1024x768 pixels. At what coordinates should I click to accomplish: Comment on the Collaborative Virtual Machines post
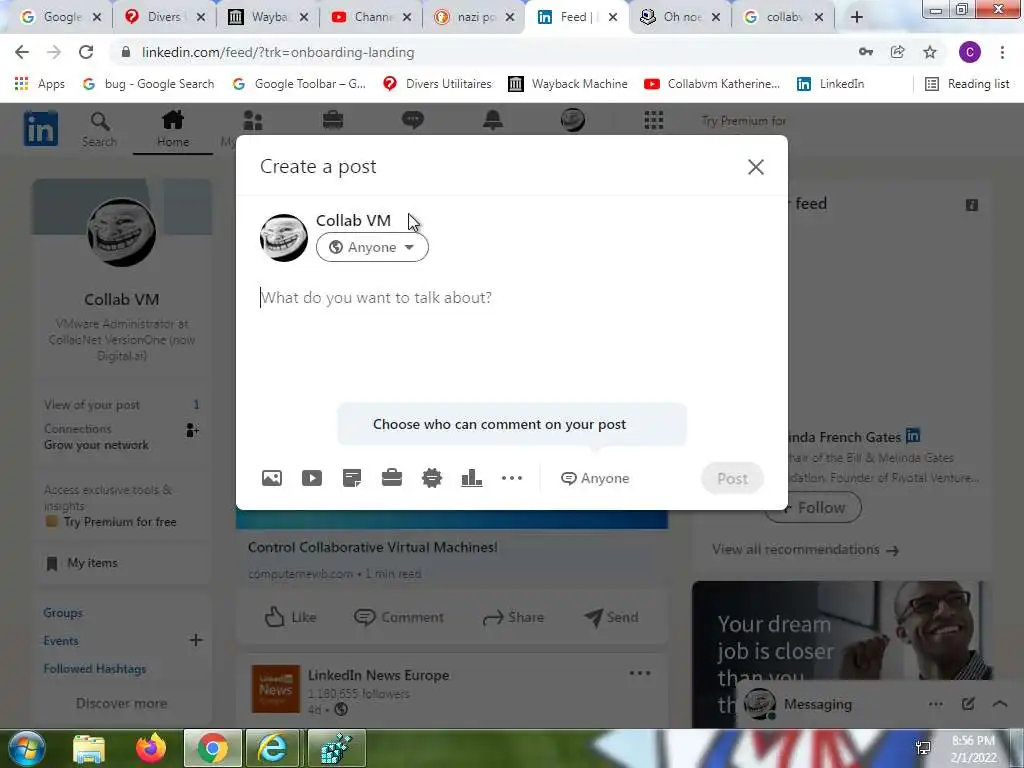398,617
